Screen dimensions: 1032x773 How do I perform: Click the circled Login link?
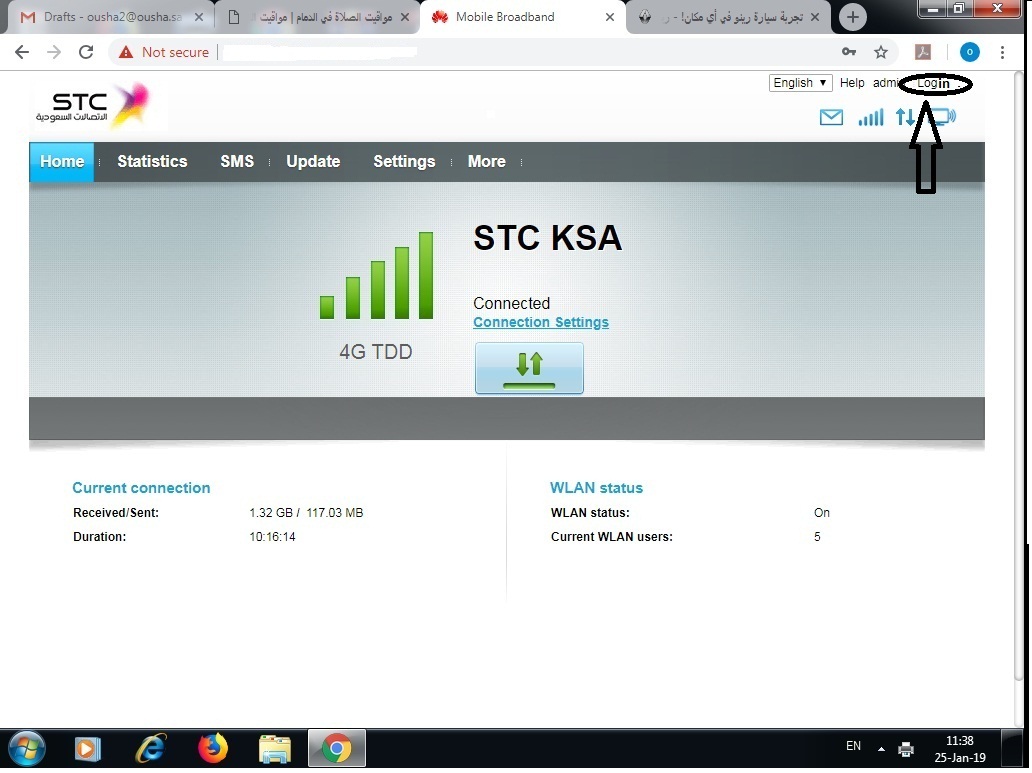tap(933, 83)
